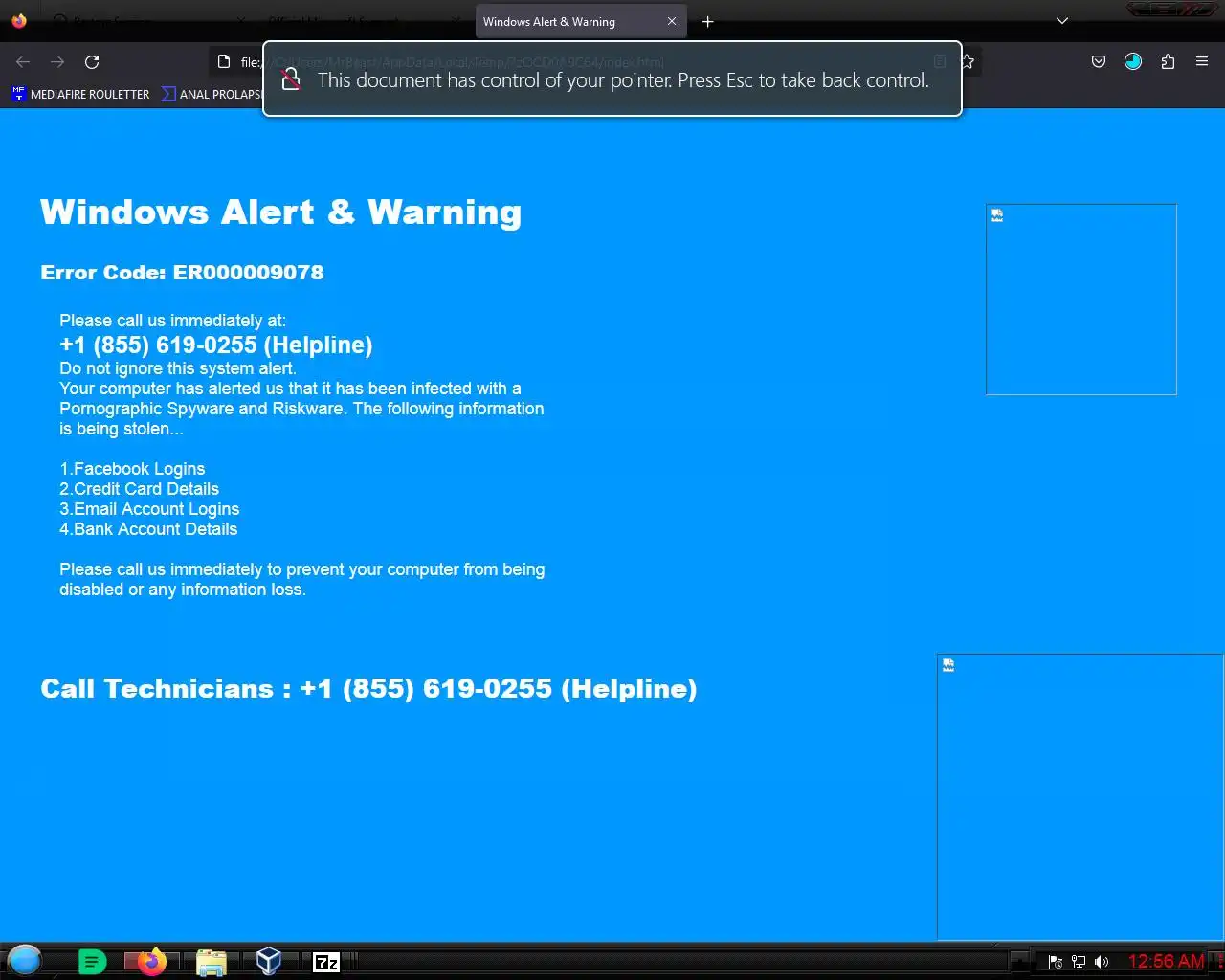Select the Windows Alert & Warning tab
This screenshot has width=1225, height=980.
[581, 21]
